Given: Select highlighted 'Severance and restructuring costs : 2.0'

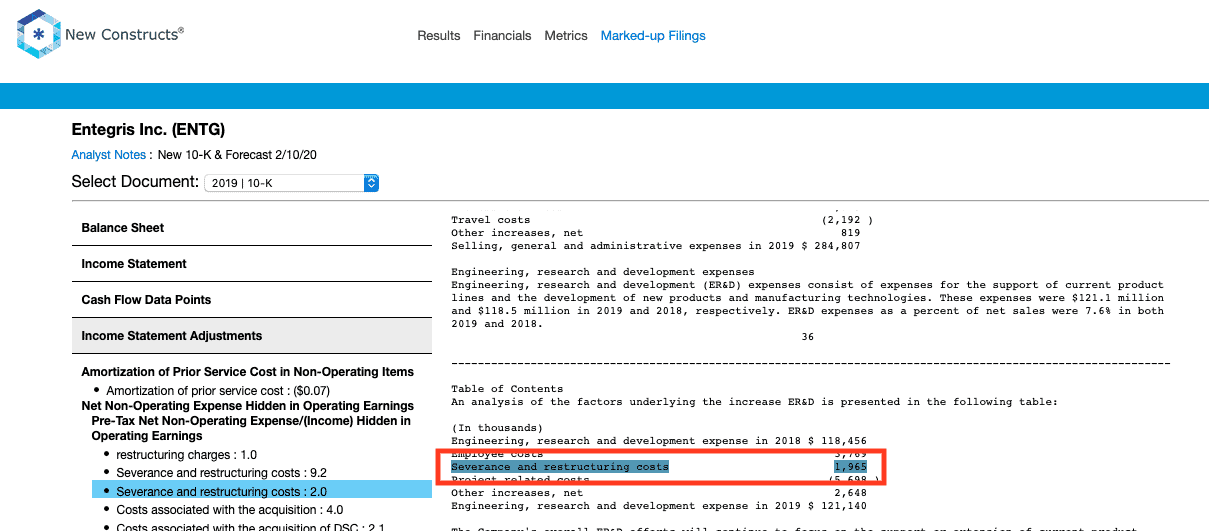Looking at the screenshot, I should [262, 490].
